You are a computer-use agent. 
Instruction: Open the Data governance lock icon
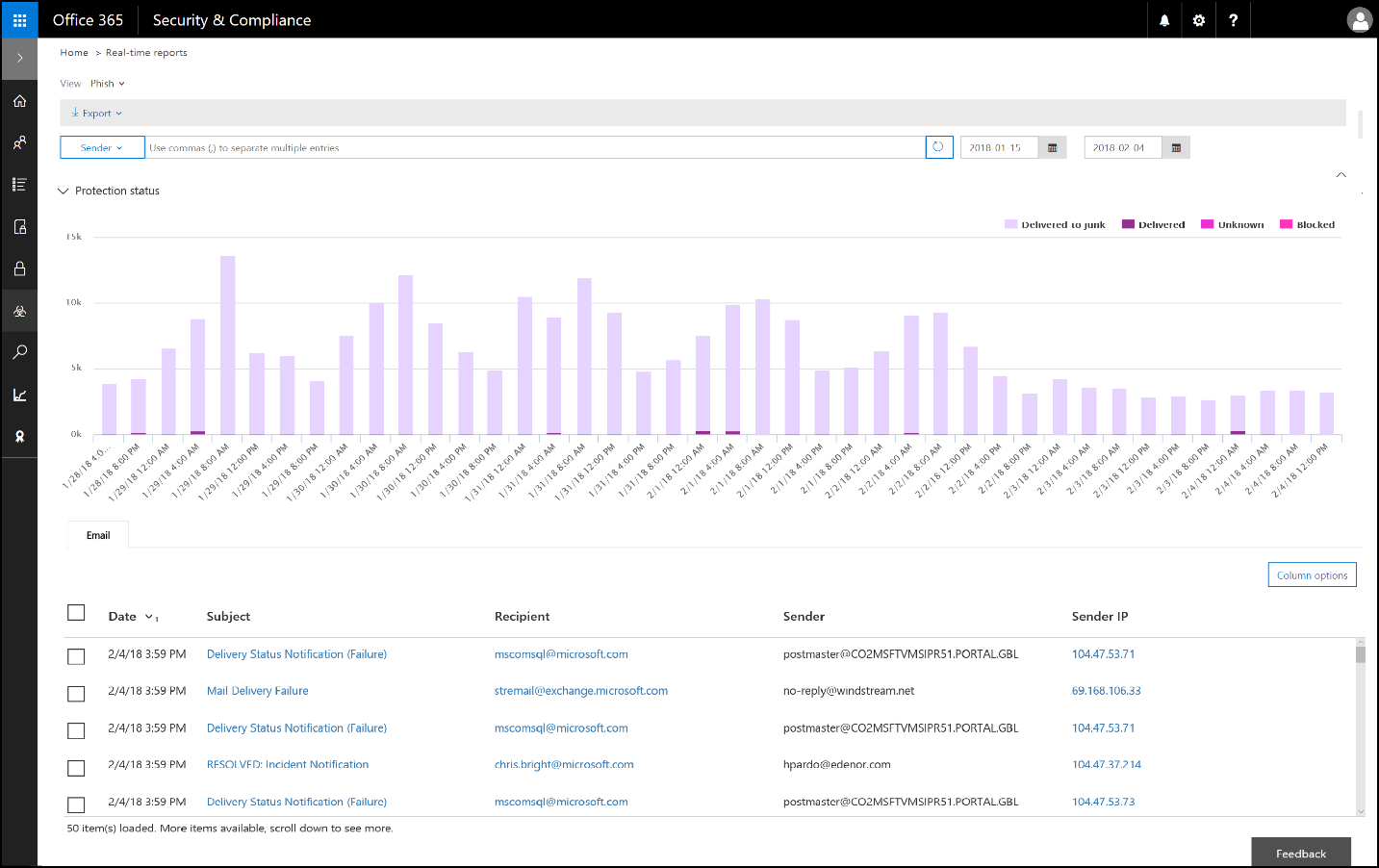pos(19,268)
